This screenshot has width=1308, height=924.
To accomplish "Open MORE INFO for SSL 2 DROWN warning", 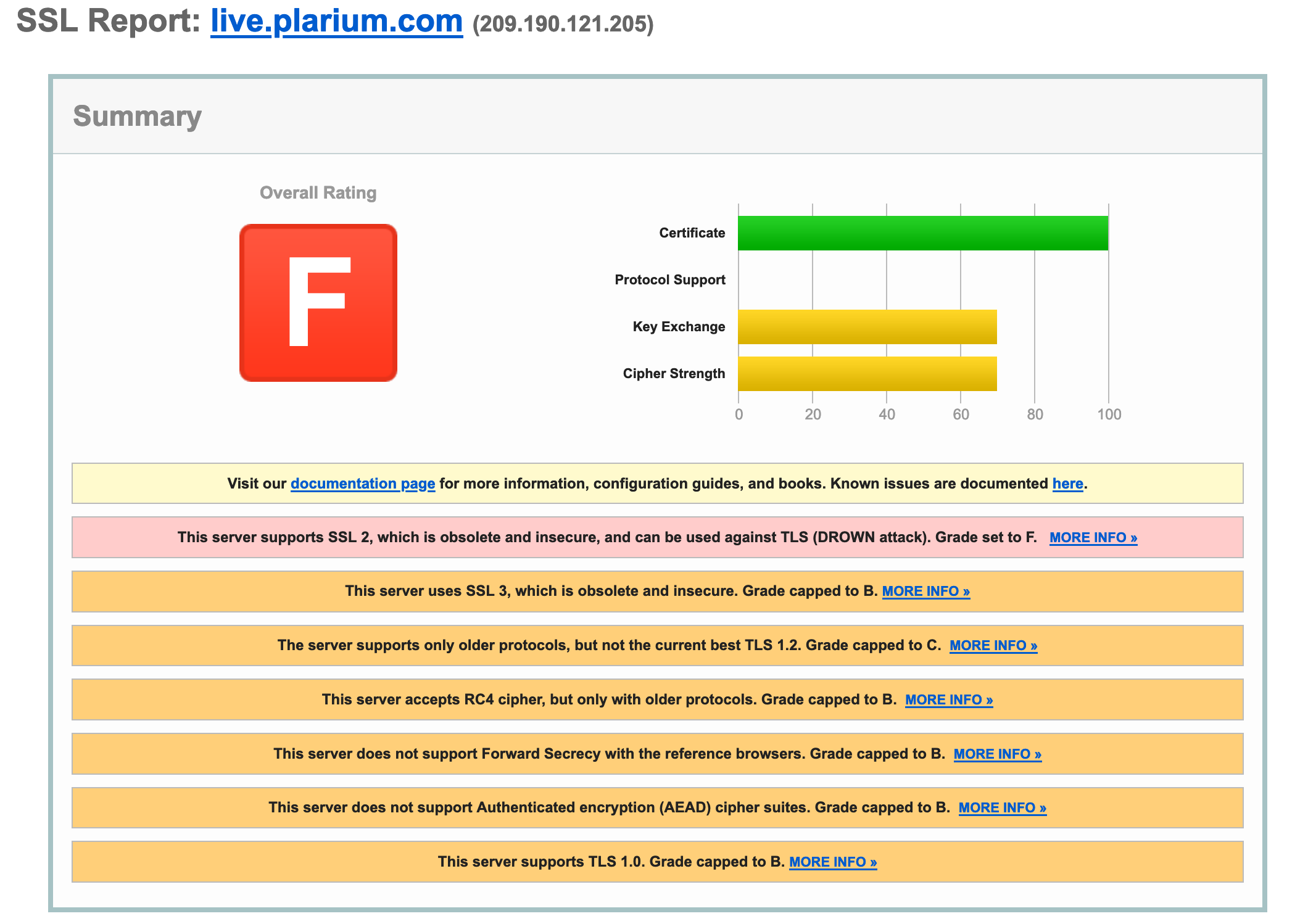I will [x=1093, y=538].
